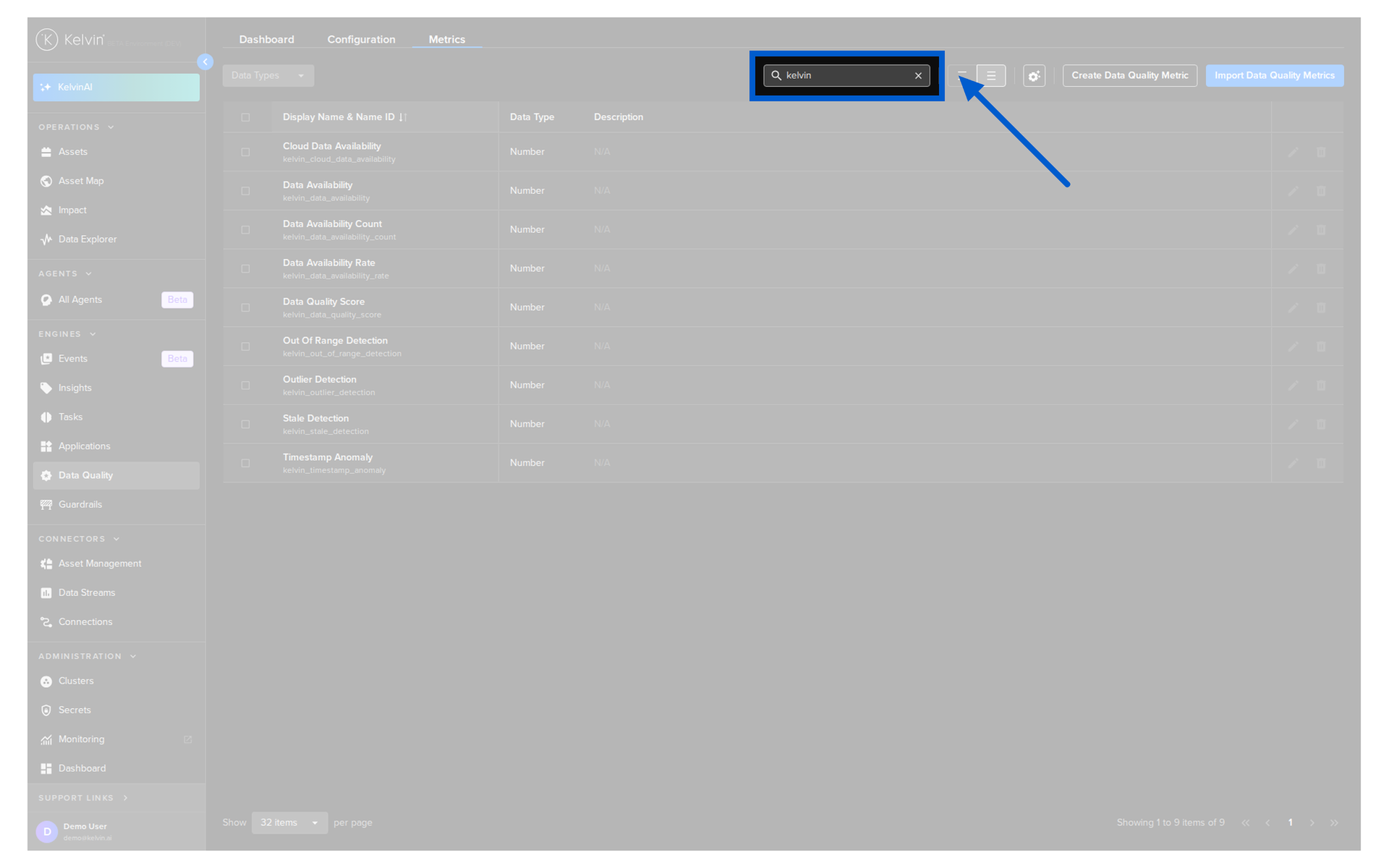1389x868 pixels.
Task: Open the sidebar Dashboard under Administration
Action: pos(116,768)
